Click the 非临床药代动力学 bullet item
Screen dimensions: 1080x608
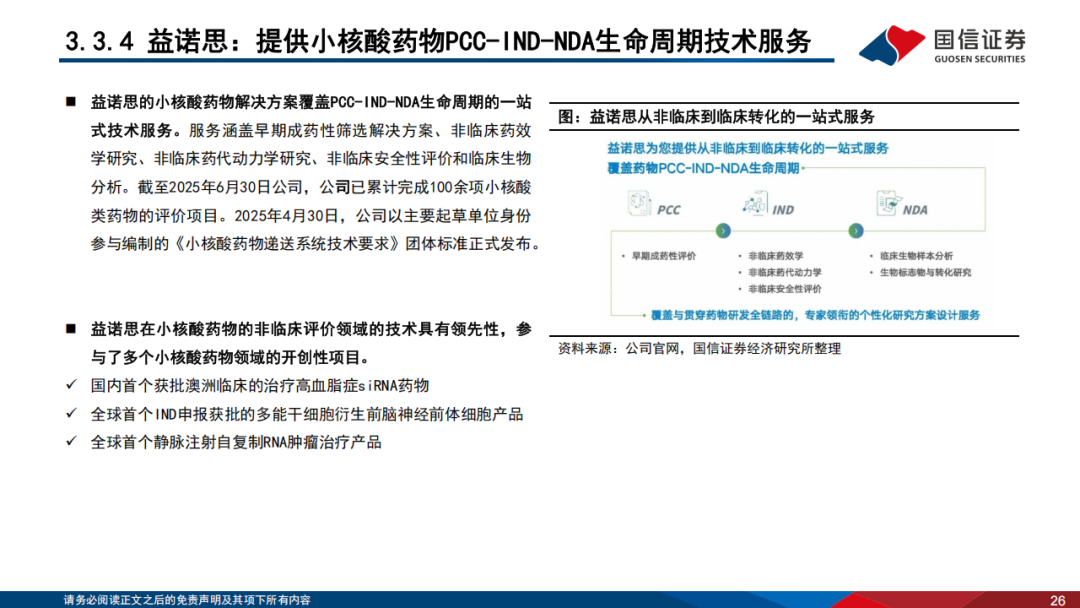780,273
